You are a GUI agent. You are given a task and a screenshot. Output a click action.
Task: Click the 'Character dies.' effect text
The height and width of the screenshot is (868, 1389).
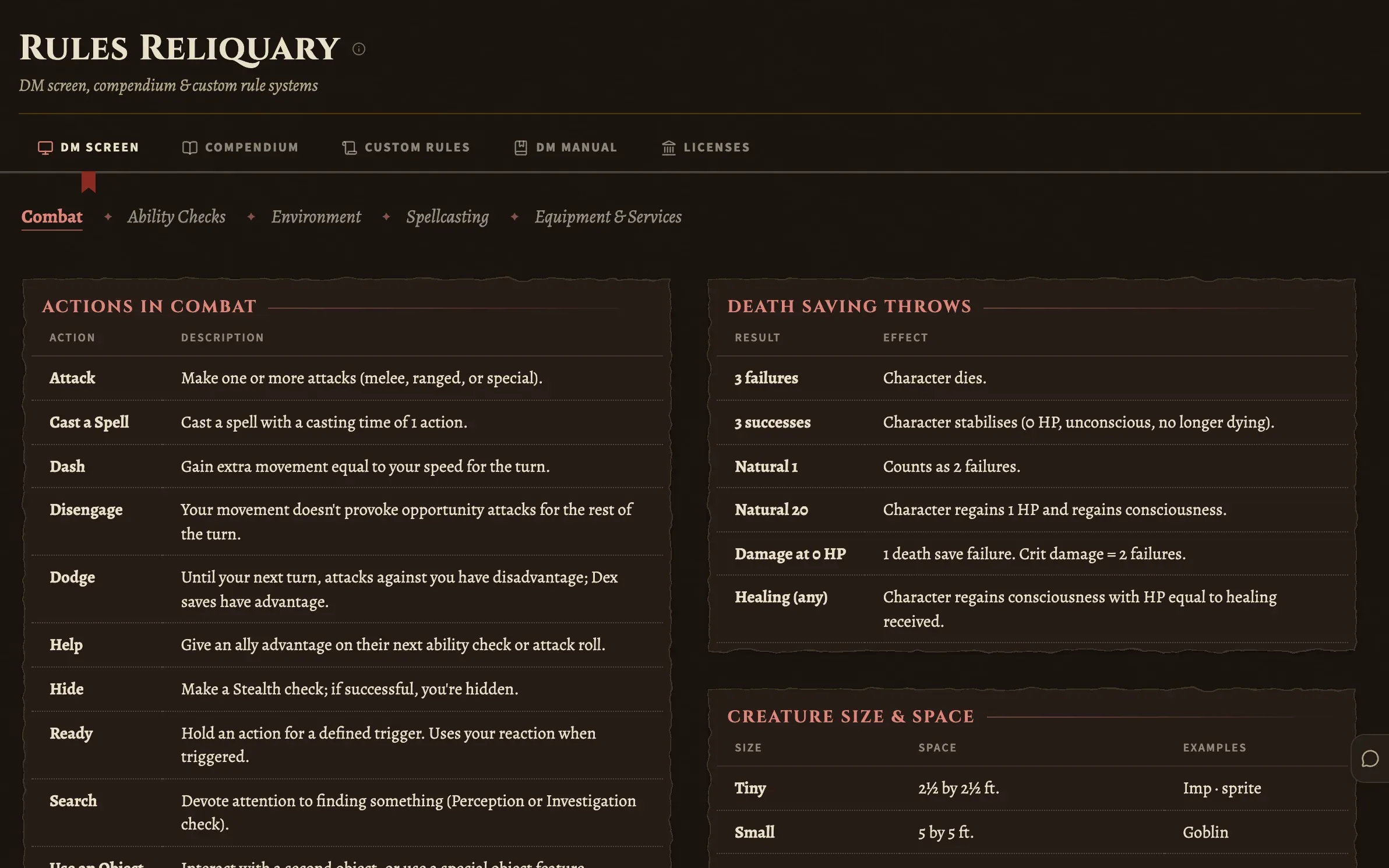pyautogui.click(x=935, y=378)
